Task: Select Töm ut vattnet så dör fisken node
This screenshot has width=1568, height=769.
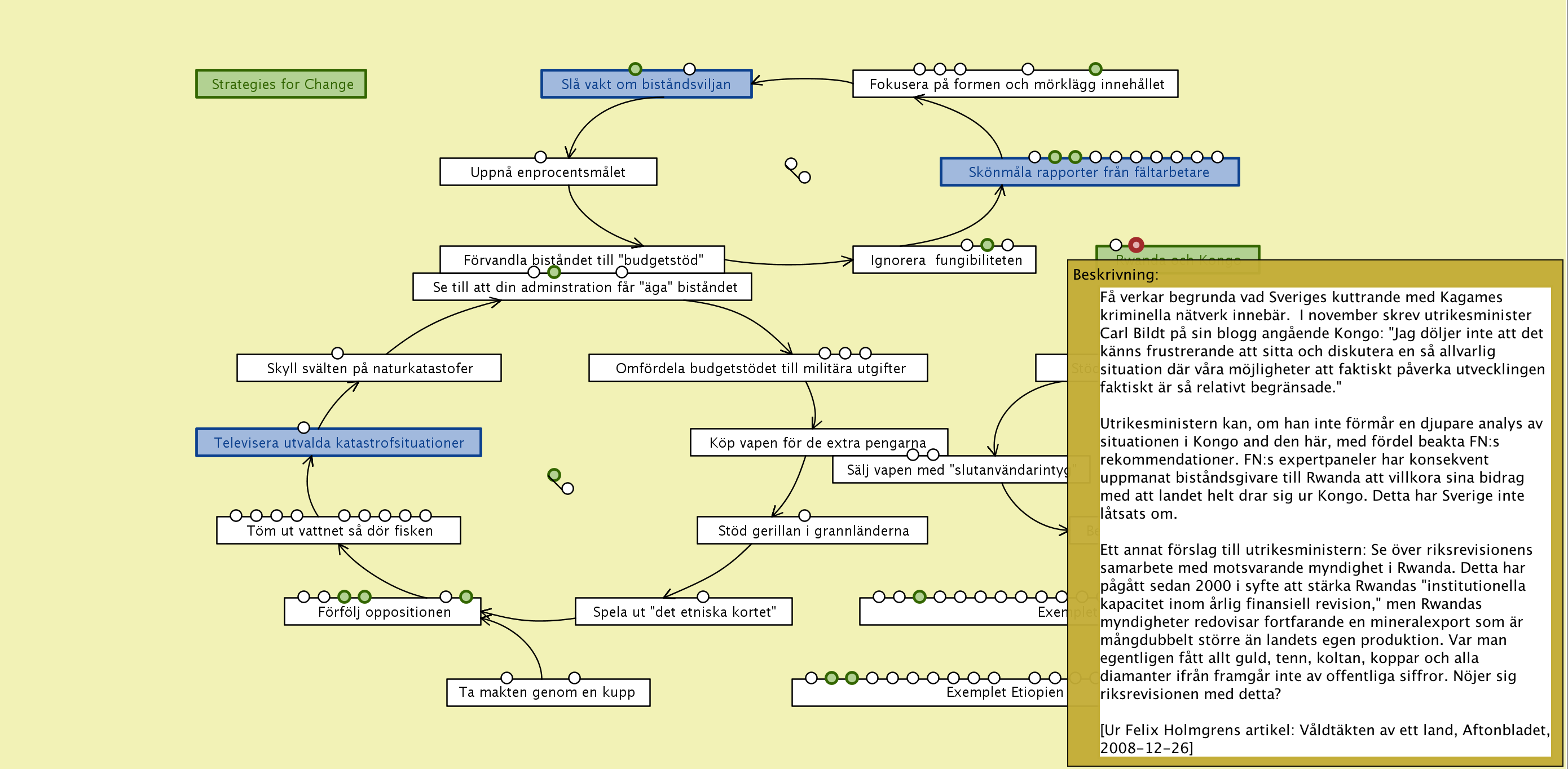Action: [x=338, y=531]
